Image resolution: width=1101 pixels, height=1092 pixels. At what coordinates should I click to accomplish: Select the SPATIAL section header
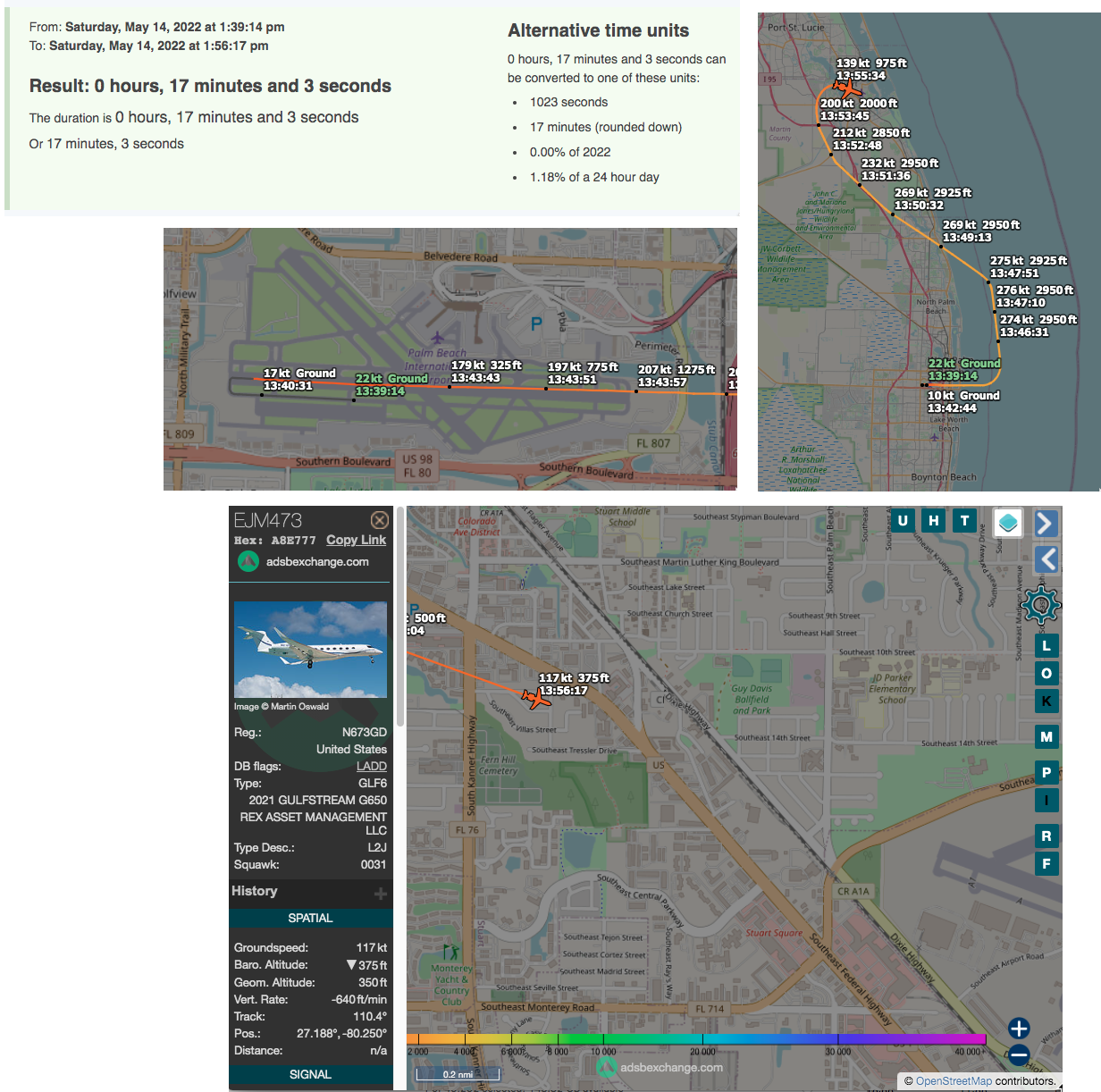[x=310, y=918]
